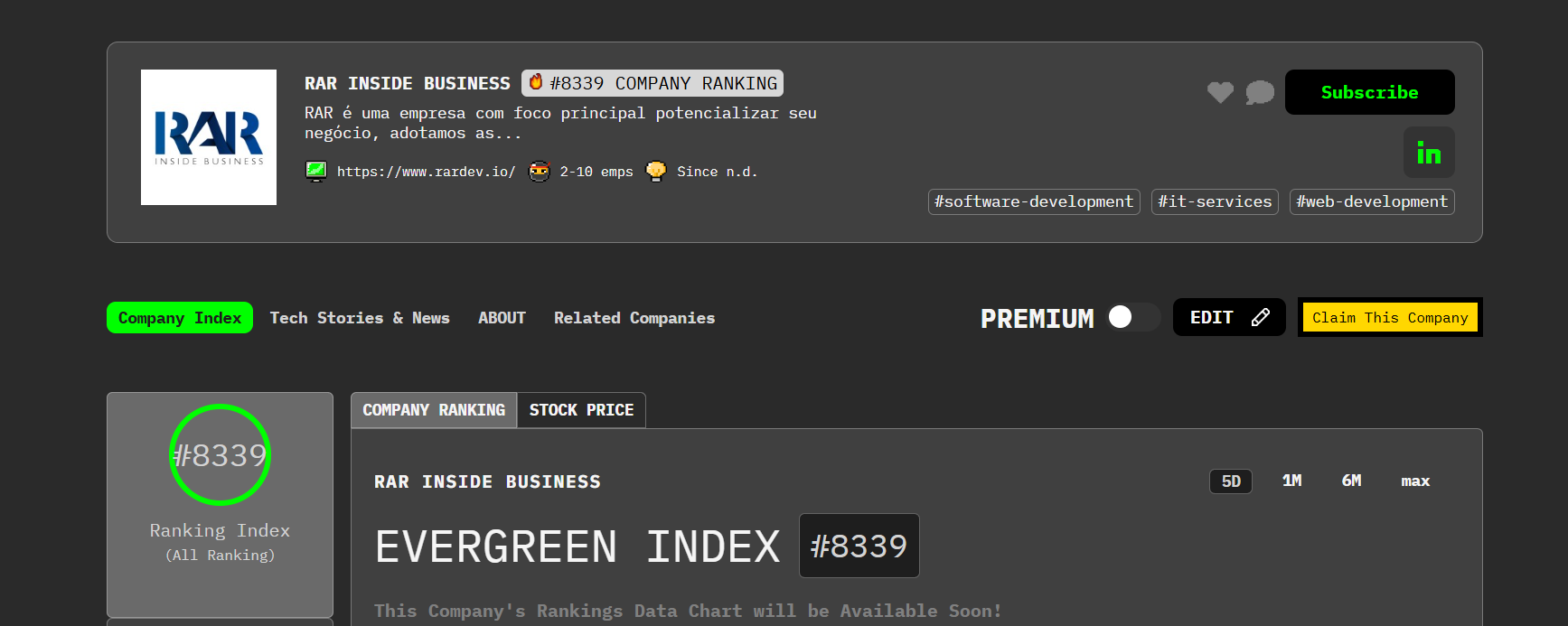The image size is (1568, 626).
Task: Click the #8339 COMPANY RANKING badge
Action: [653, 83]
